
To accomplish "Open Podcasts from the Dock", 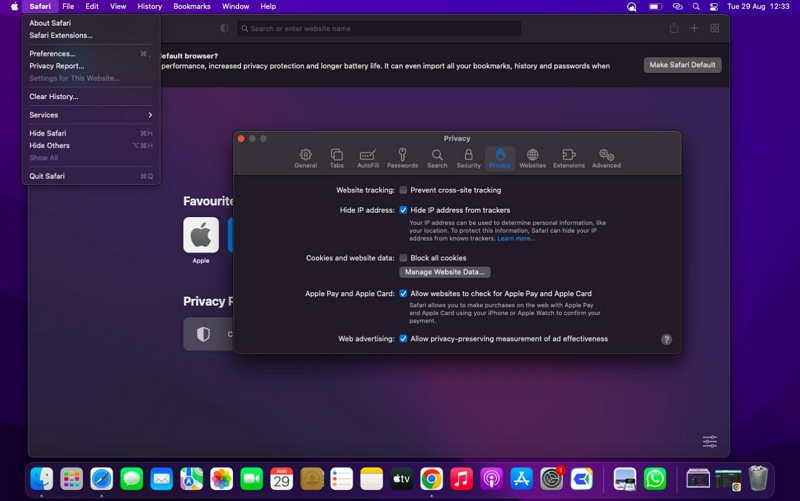I will click(492, 479).
